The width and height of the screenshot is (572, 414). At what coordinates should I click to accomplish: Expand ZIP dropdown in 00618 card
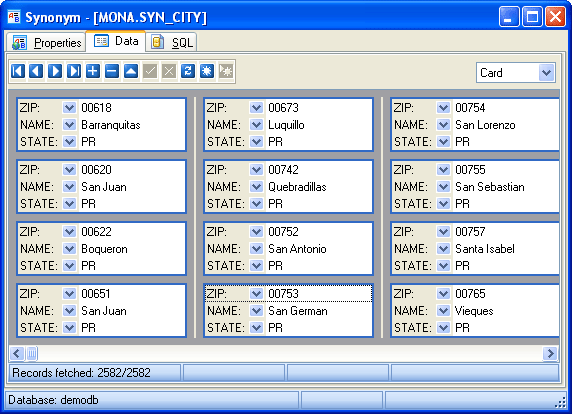coord(69,108)
